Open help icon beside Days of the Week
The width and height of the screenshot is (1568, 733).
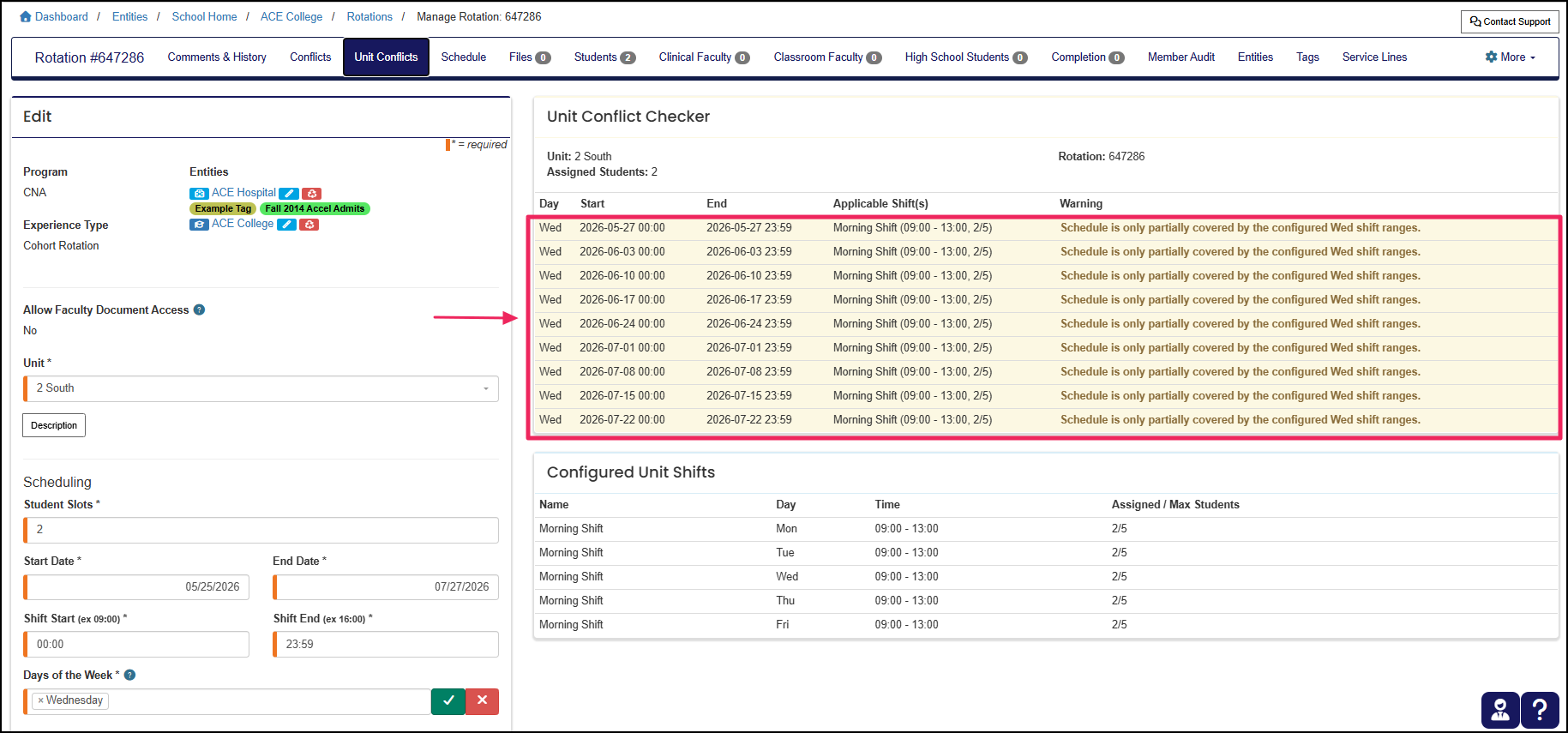tap(129, 676)
